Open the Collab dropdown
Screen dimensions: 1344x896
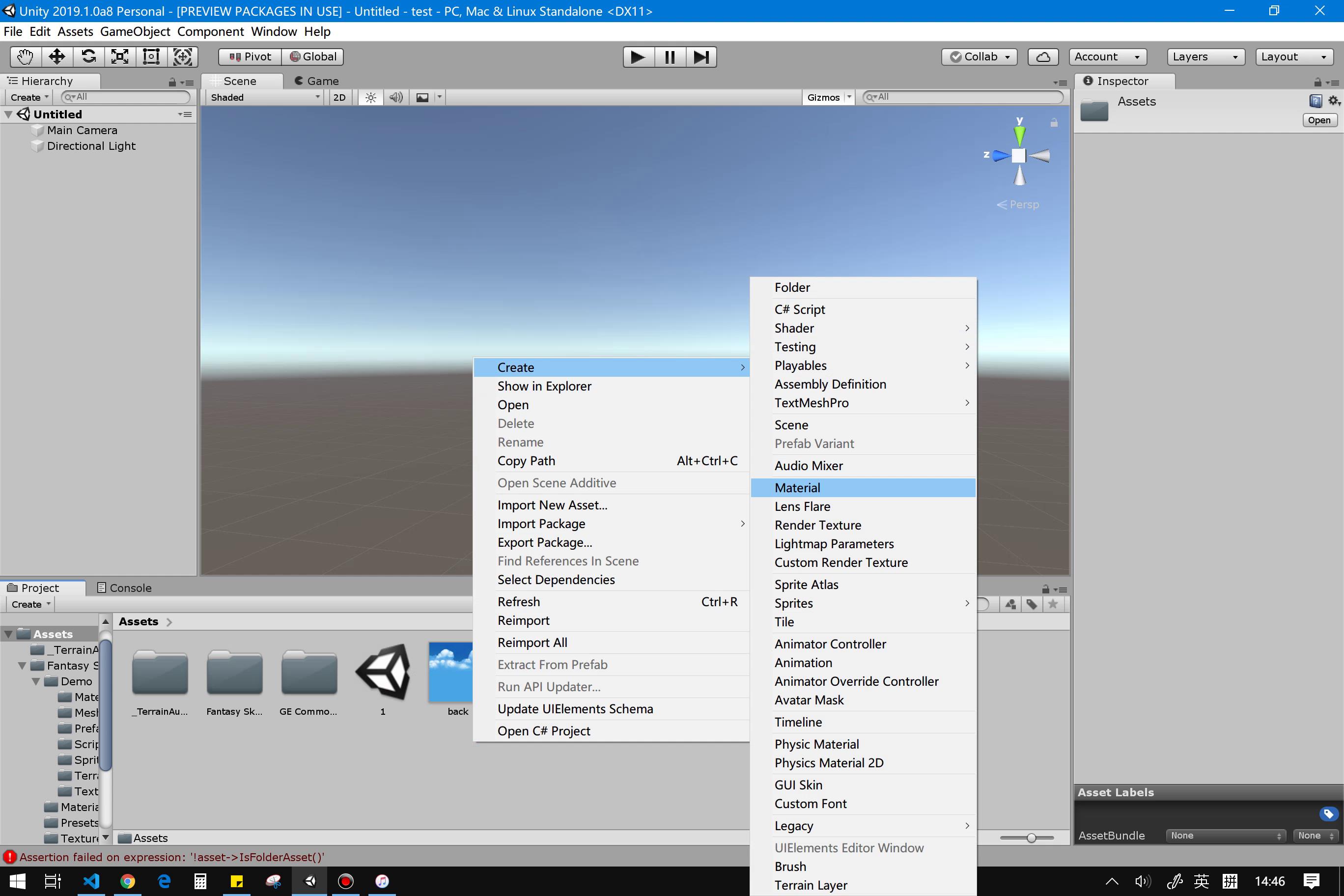coord(980,56)
